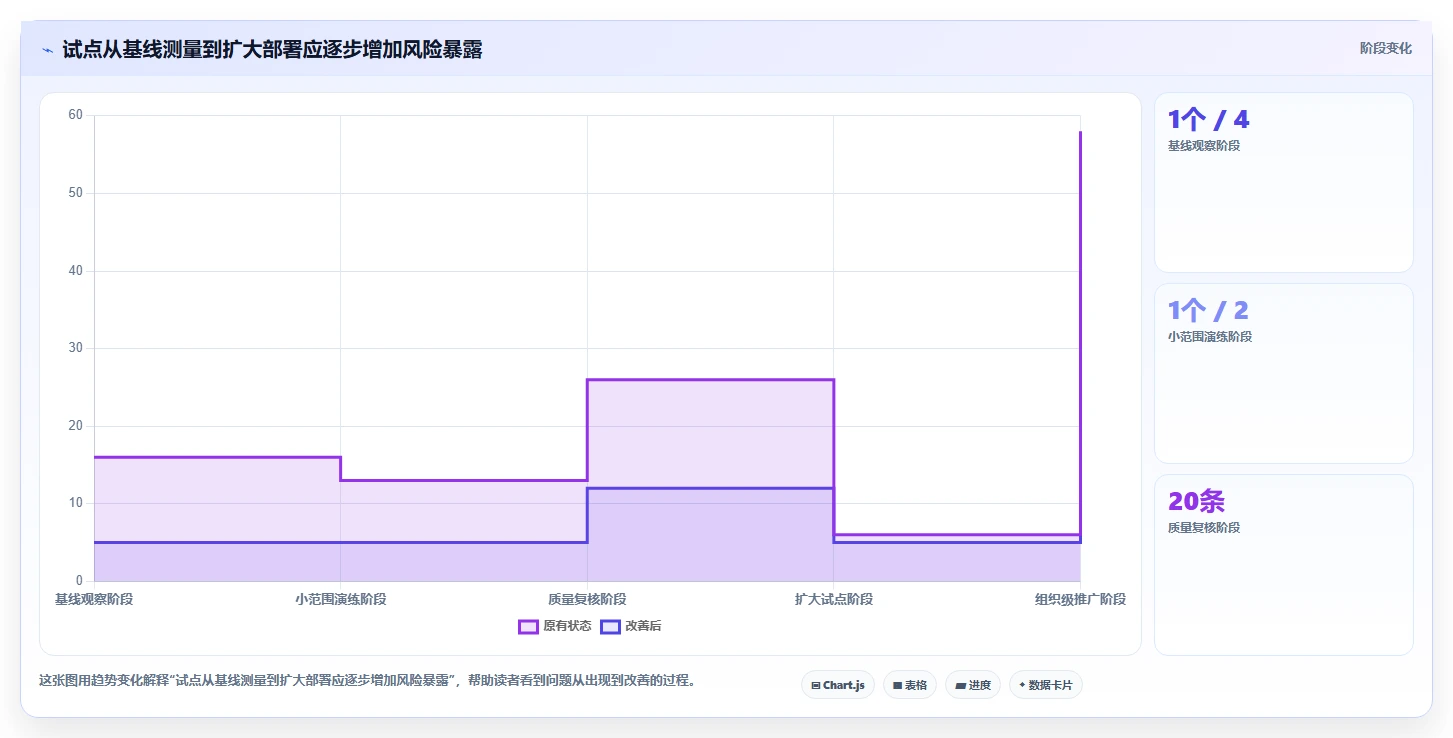Click the y-axis value 60
The image size is (1453, 738).
(x=75, y=115)
